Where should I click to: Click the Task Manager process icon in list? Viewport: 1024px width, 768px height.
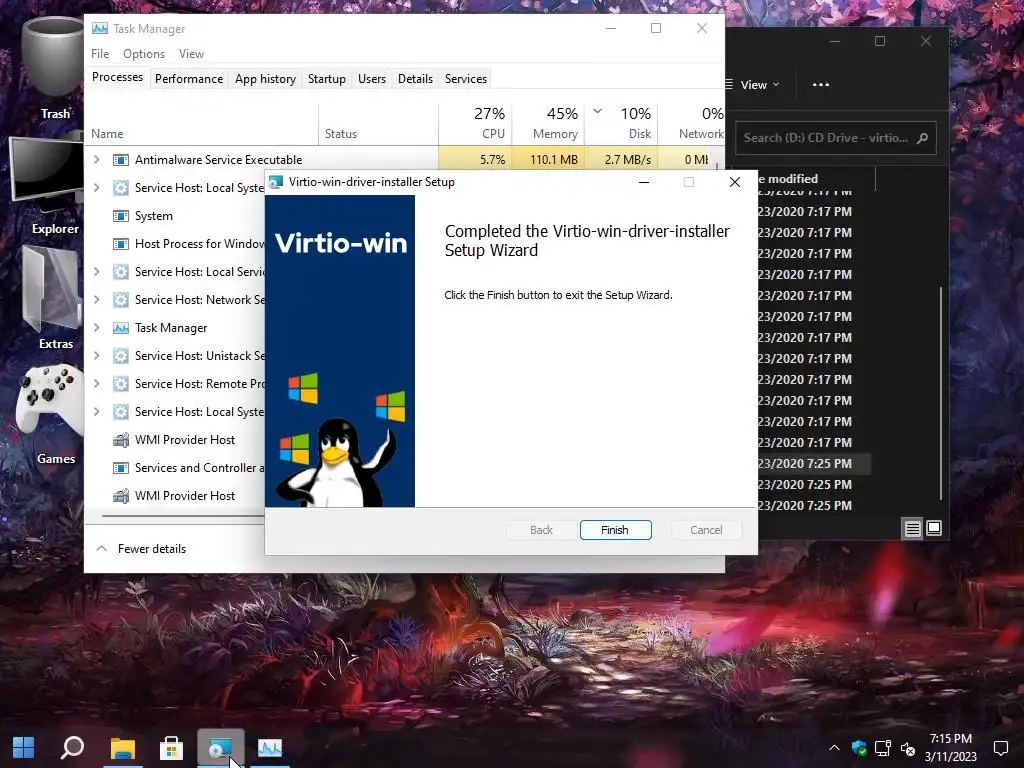(120, 328)
